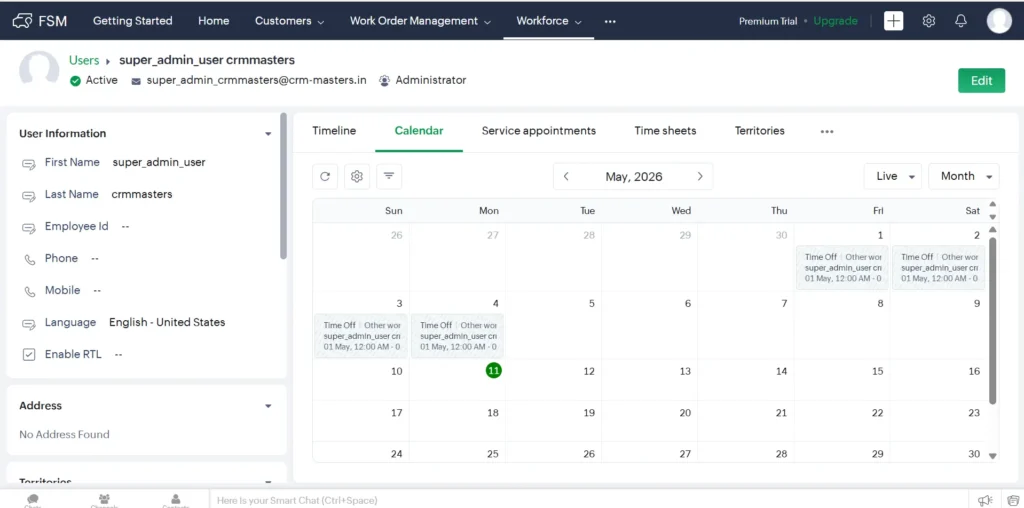Viewport: 1024px width, 508px height.
Task: Click the Employee Id field icon
Action: 29,227
